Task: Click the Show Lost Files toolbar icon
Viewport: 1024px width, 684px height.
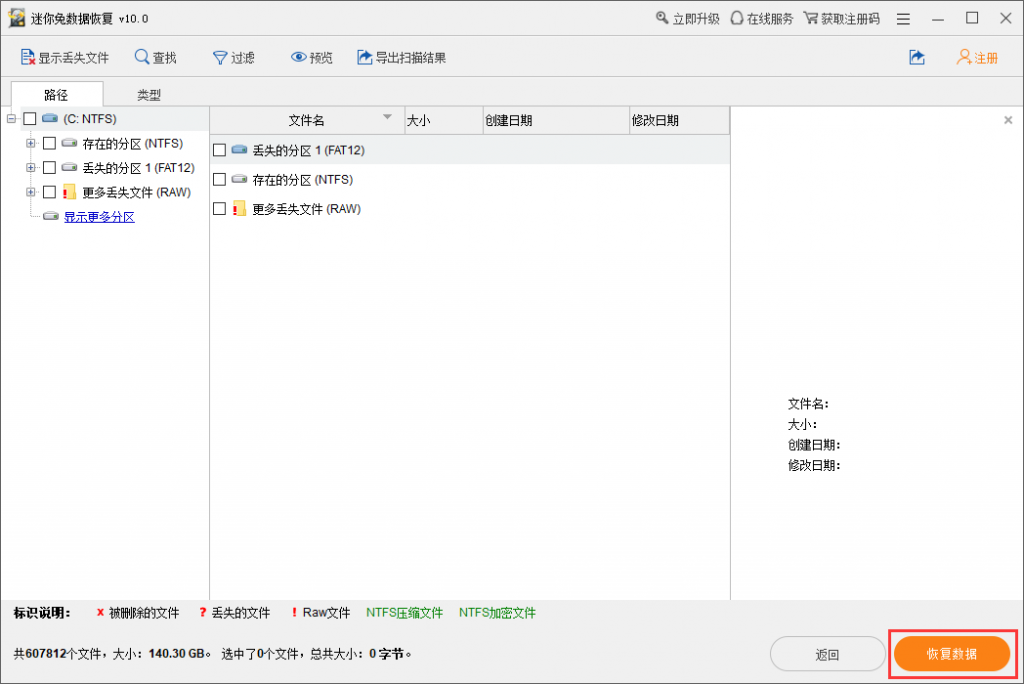Action: 27,57
